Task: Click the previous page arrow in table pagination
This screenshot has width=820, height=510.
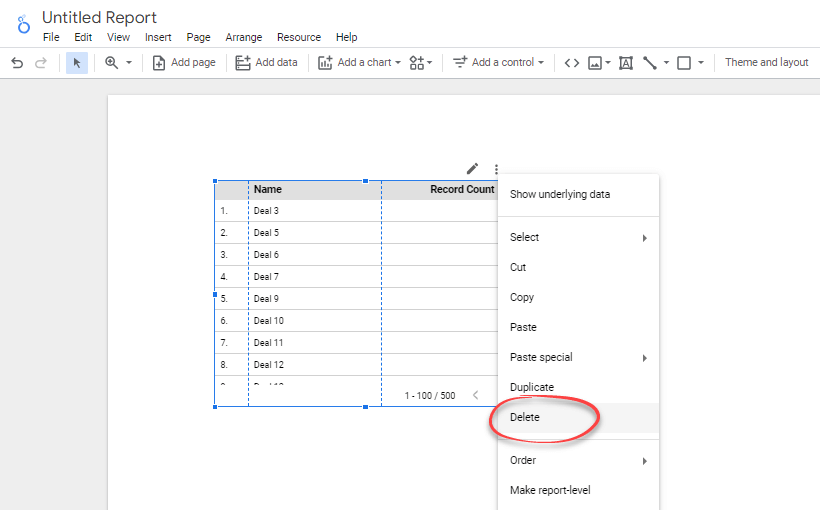Action: (475, 395)
